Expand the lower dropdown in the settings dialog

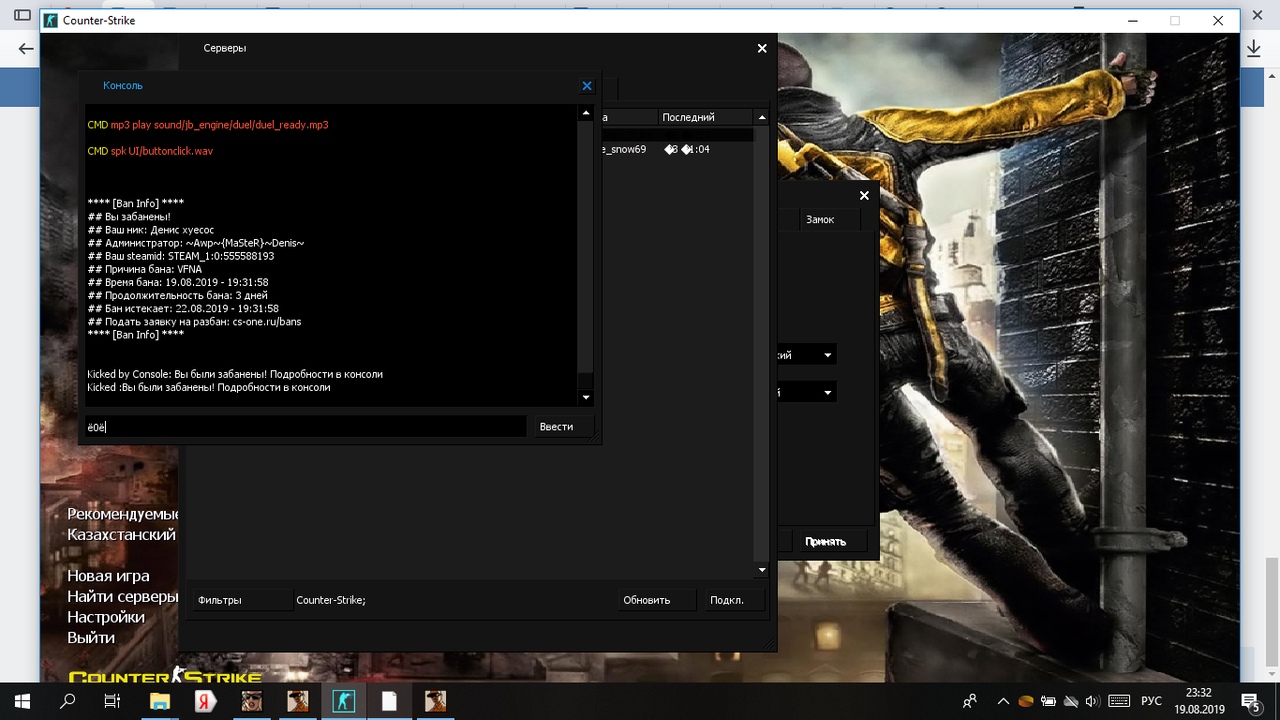827,392
